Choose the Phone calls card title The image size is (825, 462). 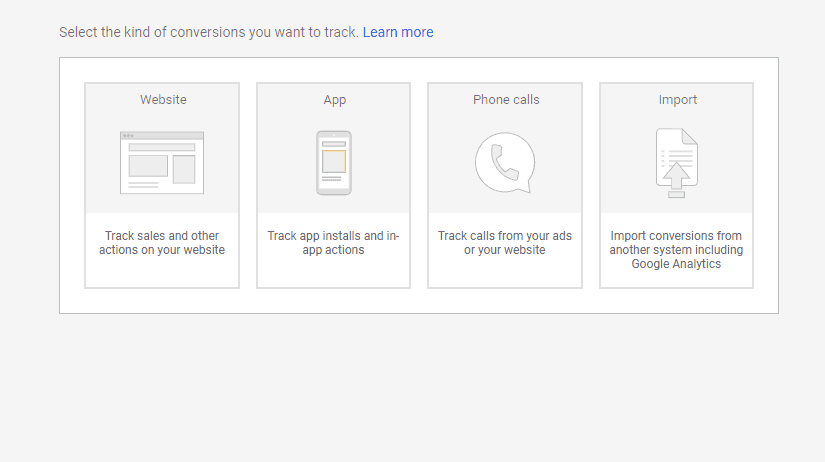(x=506, y=100)
